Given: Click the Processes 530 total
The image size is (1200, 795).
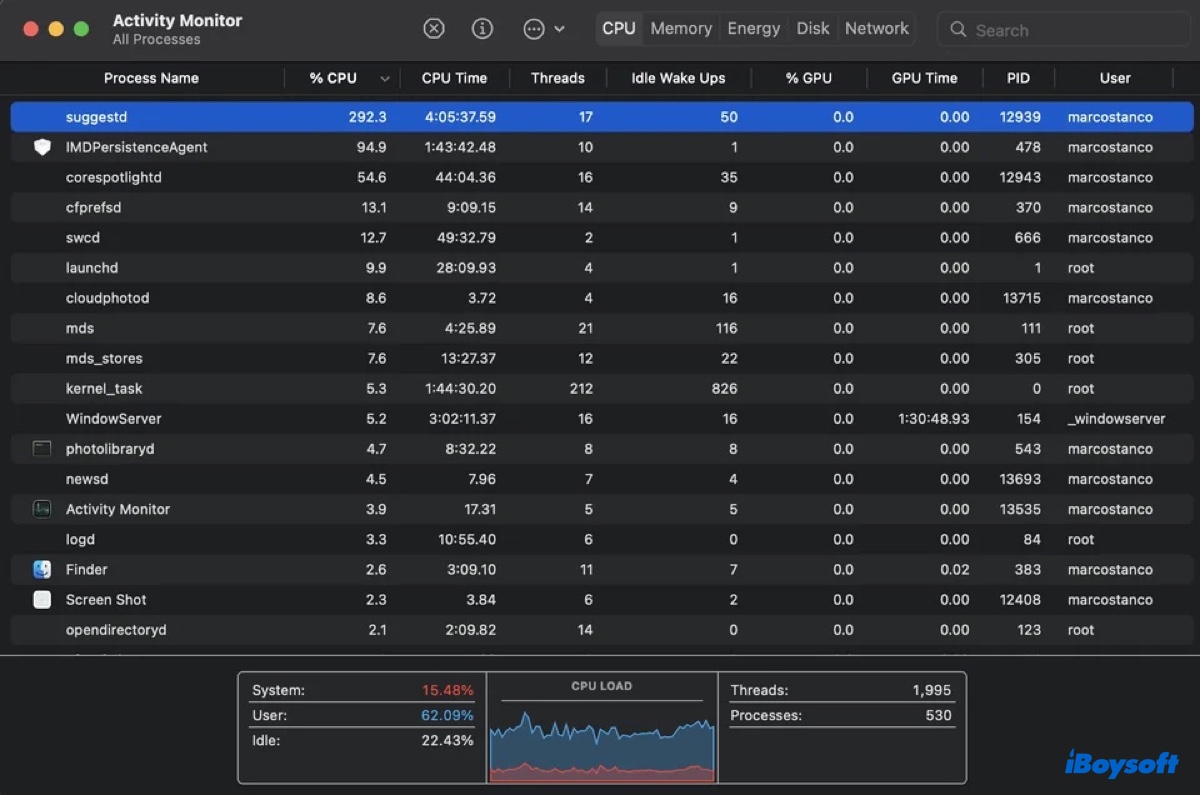Looking at the screenshot, I should pyautogui.click(x=939, y=715).
